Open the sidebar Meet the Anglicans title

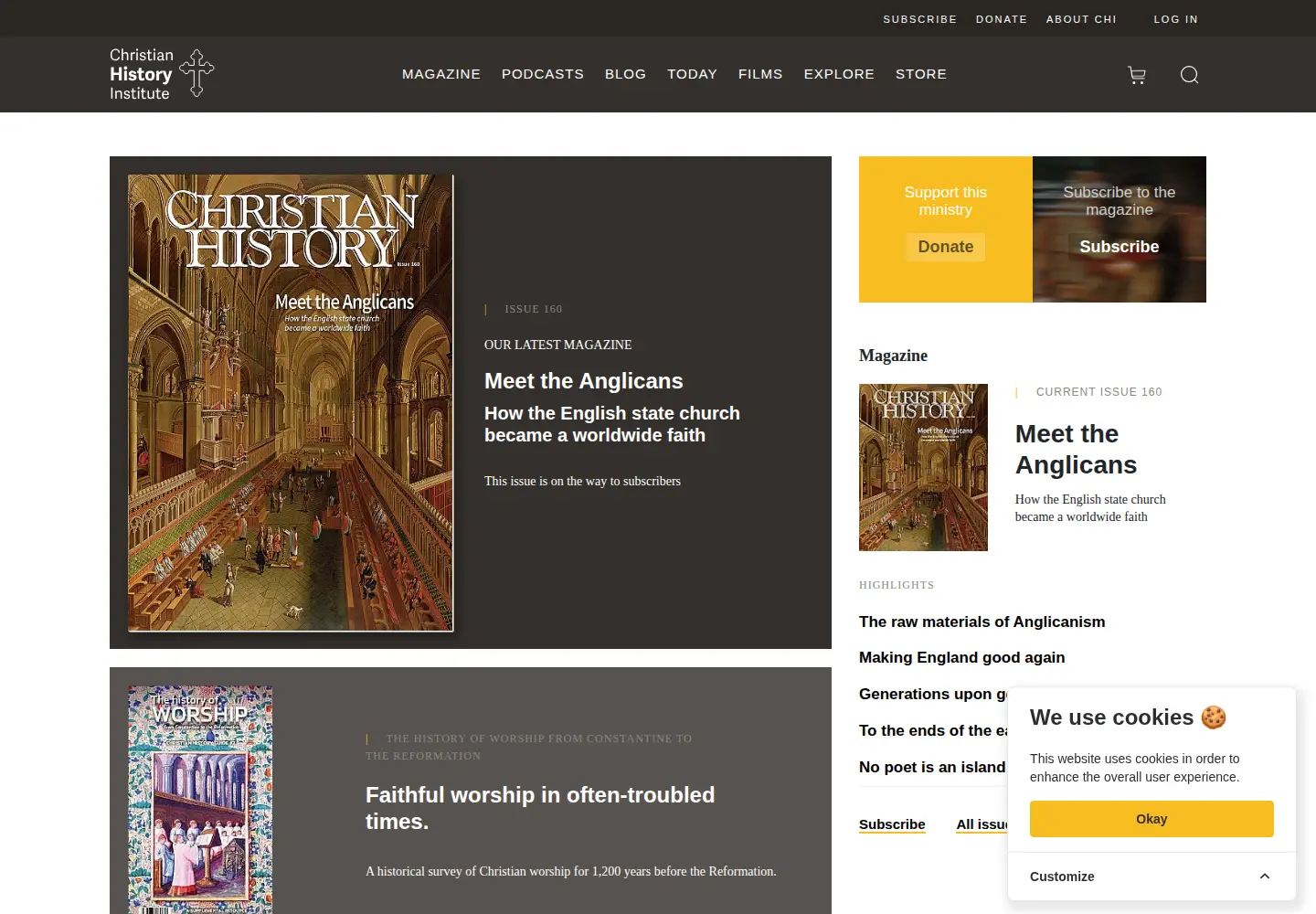point(1076,449)
